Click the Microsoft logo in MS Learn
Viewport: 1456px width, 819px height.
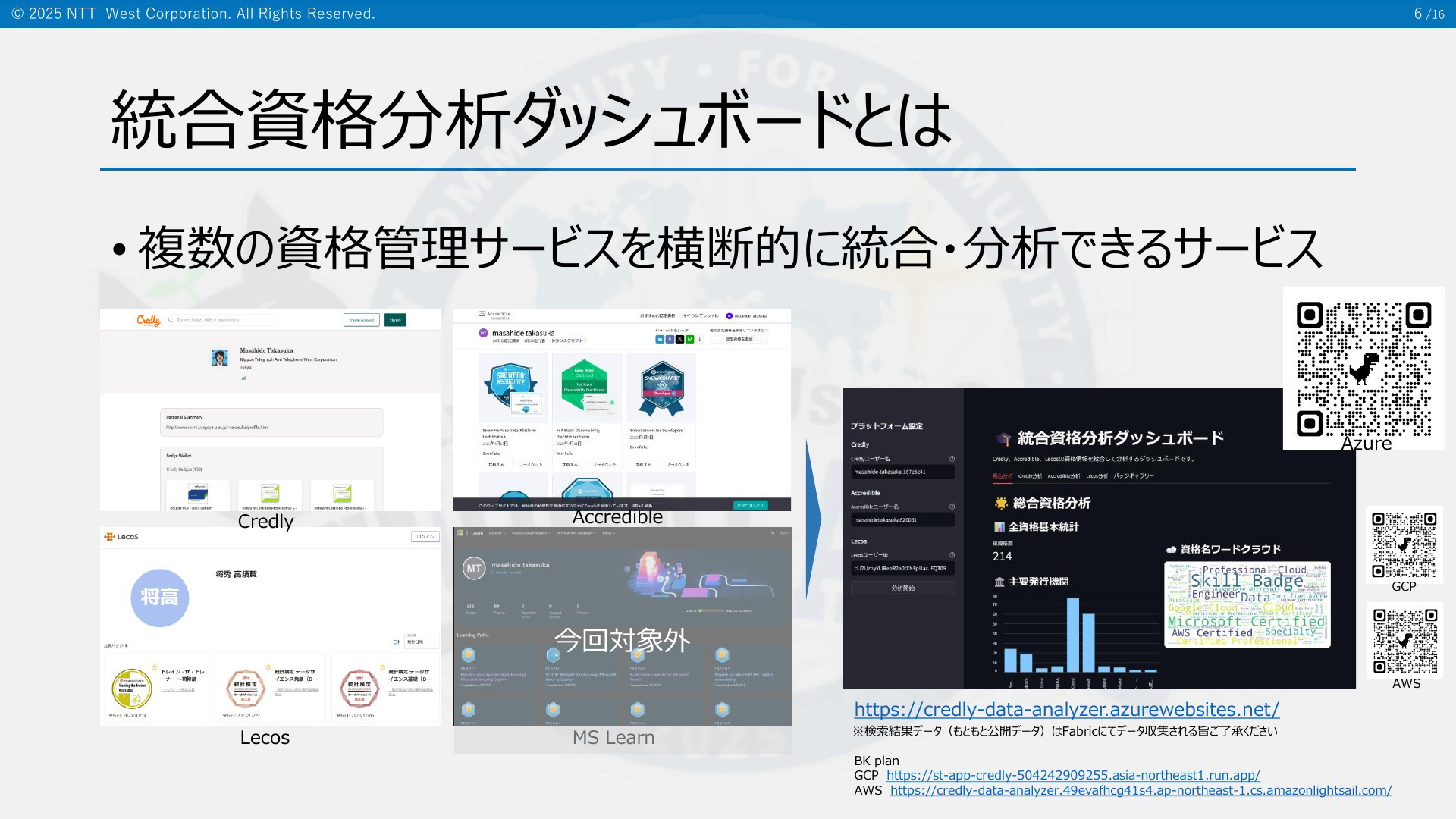click(x=459, y=533)
